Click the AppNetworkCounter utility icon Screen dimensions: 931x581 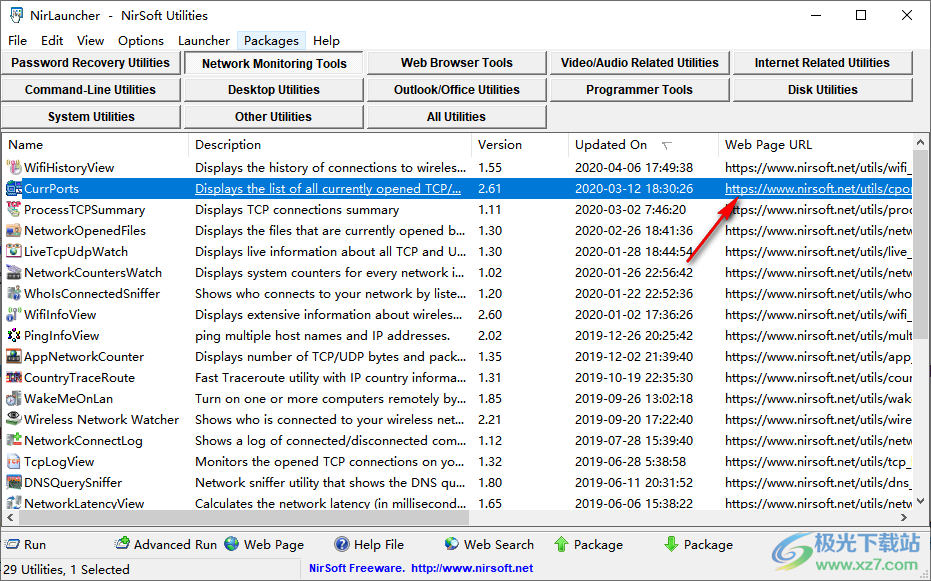[13, 357]
